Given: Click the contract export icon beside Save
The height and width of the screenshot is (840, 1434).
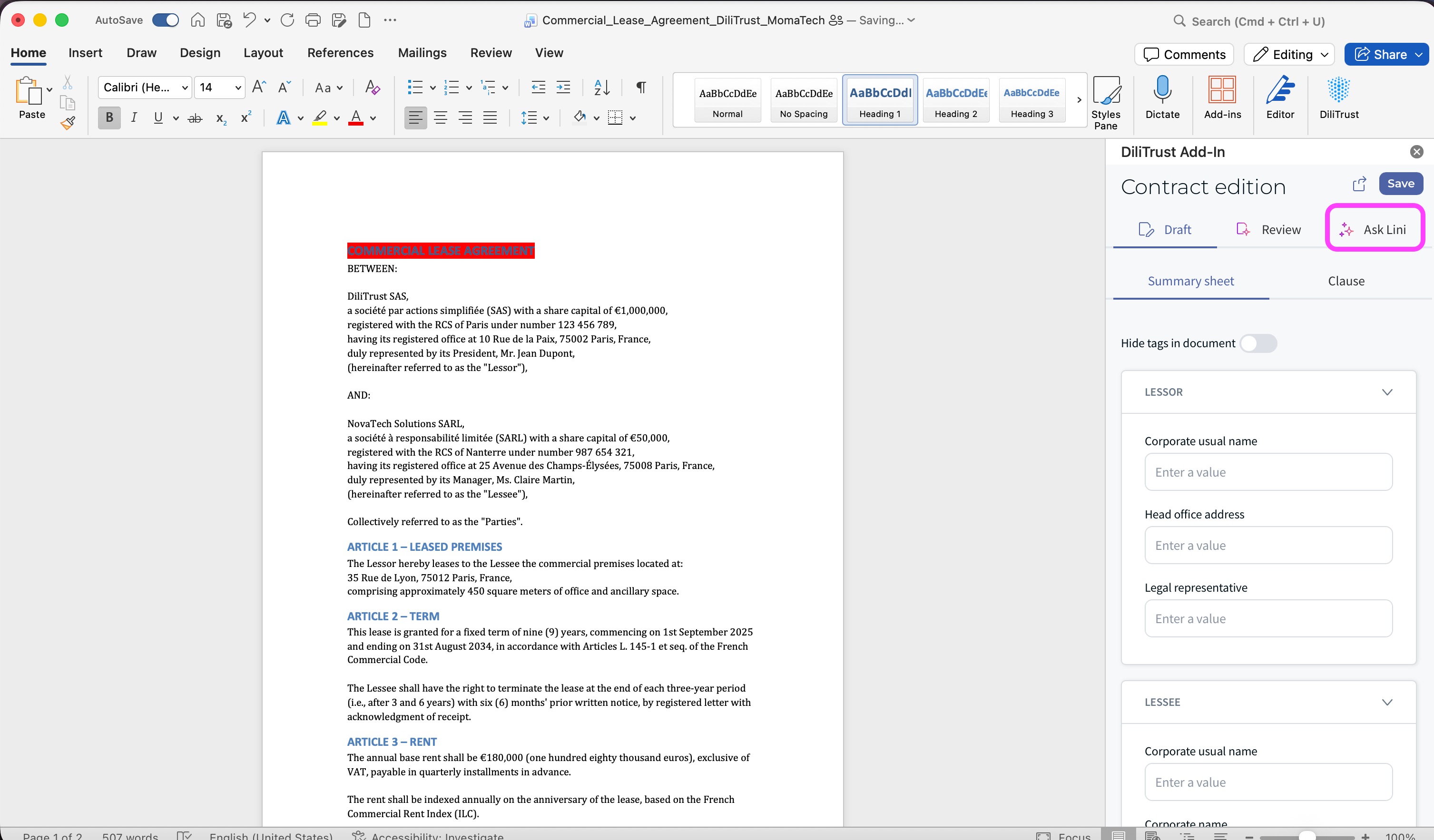Looking at the screenshot, I should (1359, 184).
